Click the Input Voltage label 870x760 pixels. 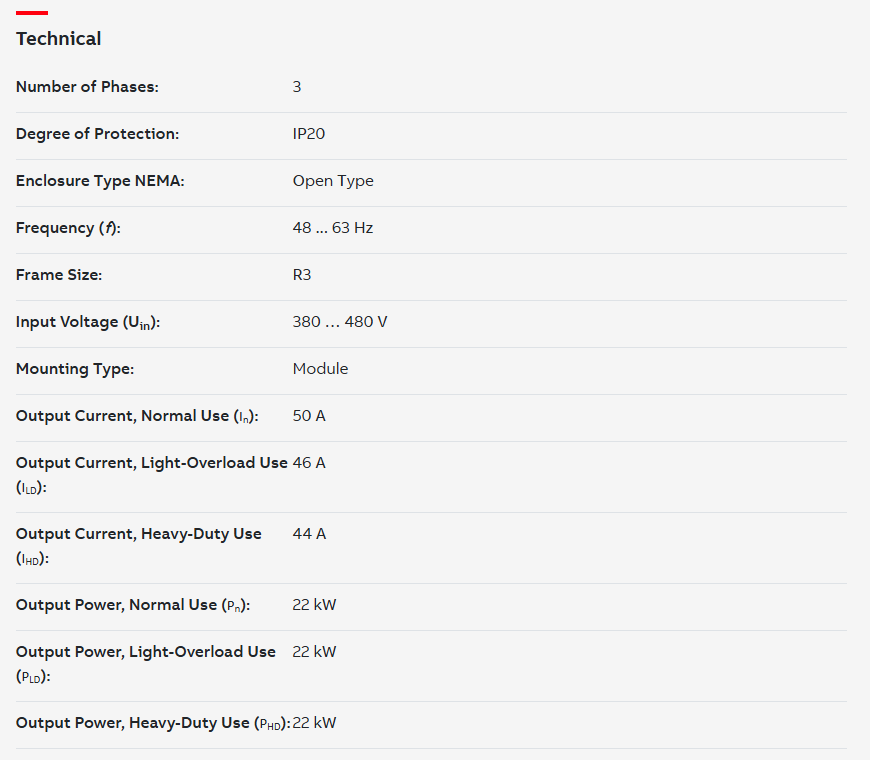click(x=88, y=322)
